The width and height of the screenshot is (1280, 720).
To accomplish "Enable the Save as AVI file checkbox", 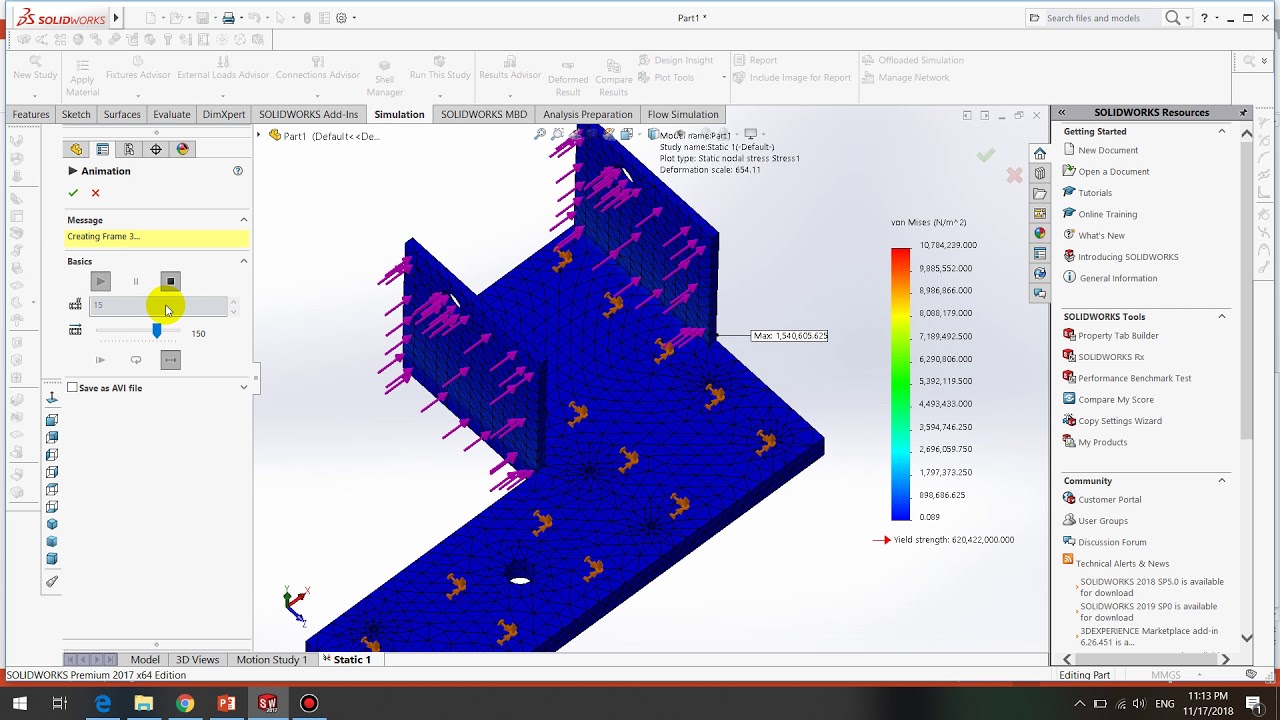I will [72, 388].
